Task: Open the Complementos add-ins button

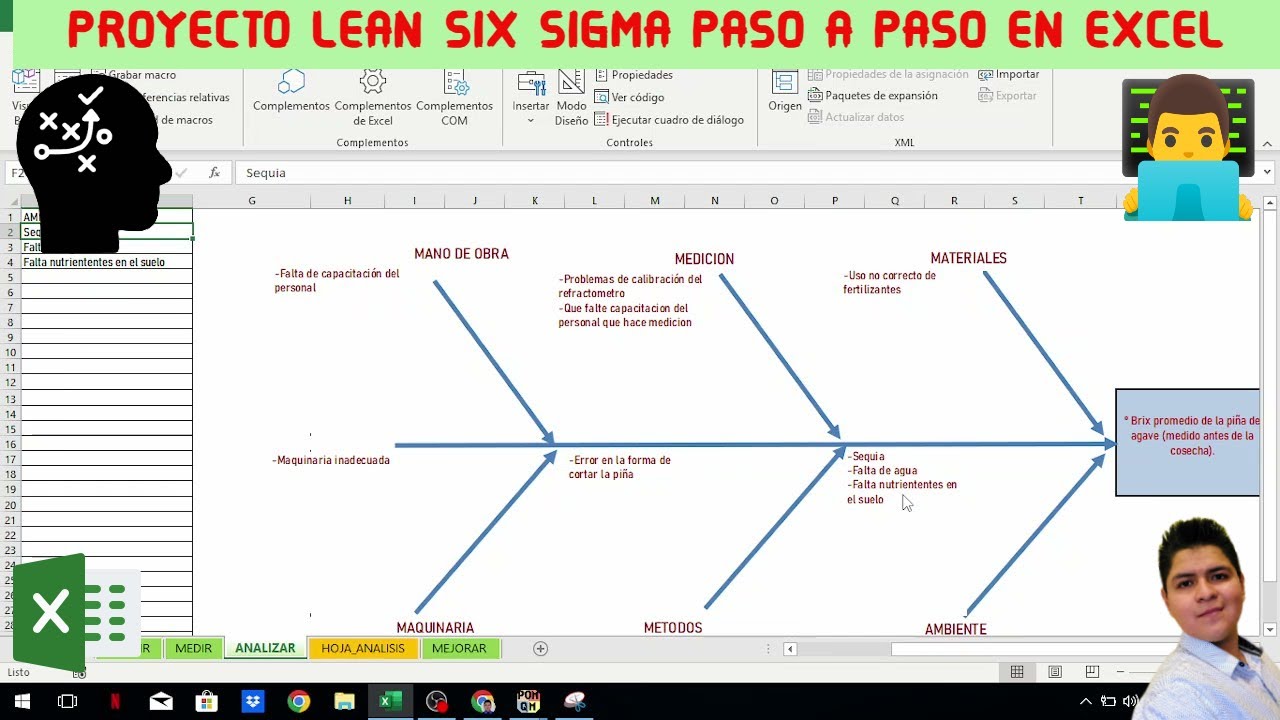Action: [291, 91]
